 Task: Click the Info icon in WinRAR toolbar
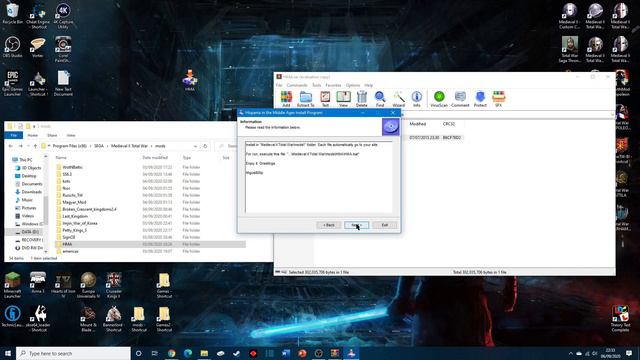coord(416,99)
